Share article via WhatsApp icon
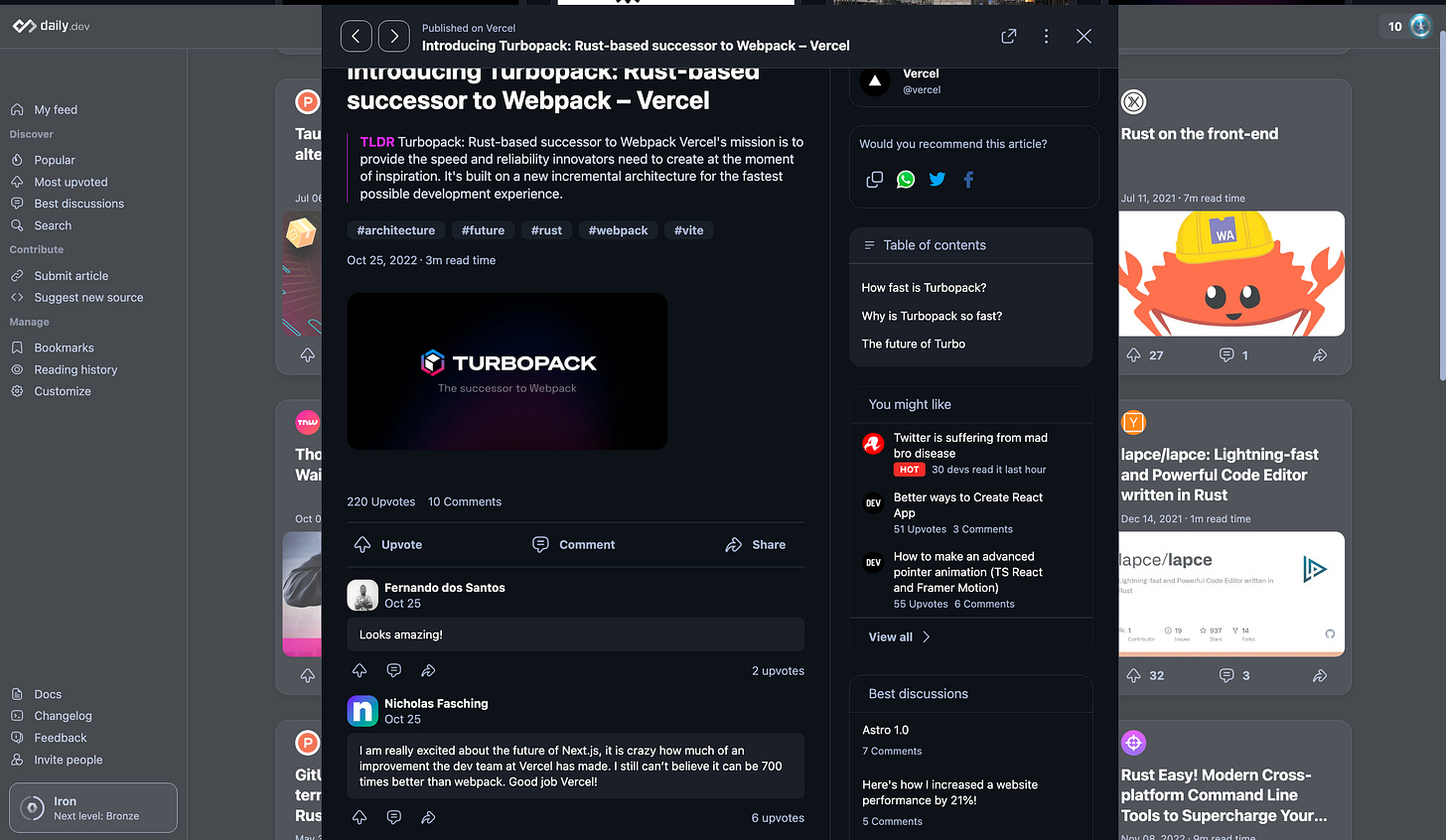 [x=906, y=180]
